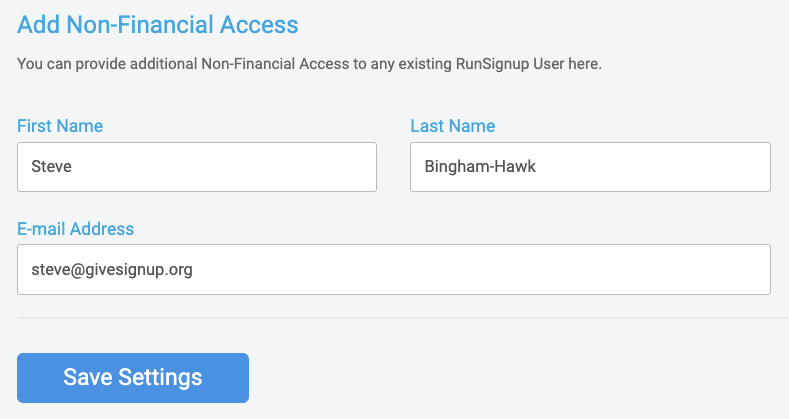Click the E-mail Address label
Viewport: 789px width, 419px height.
(x=75, y=229)
